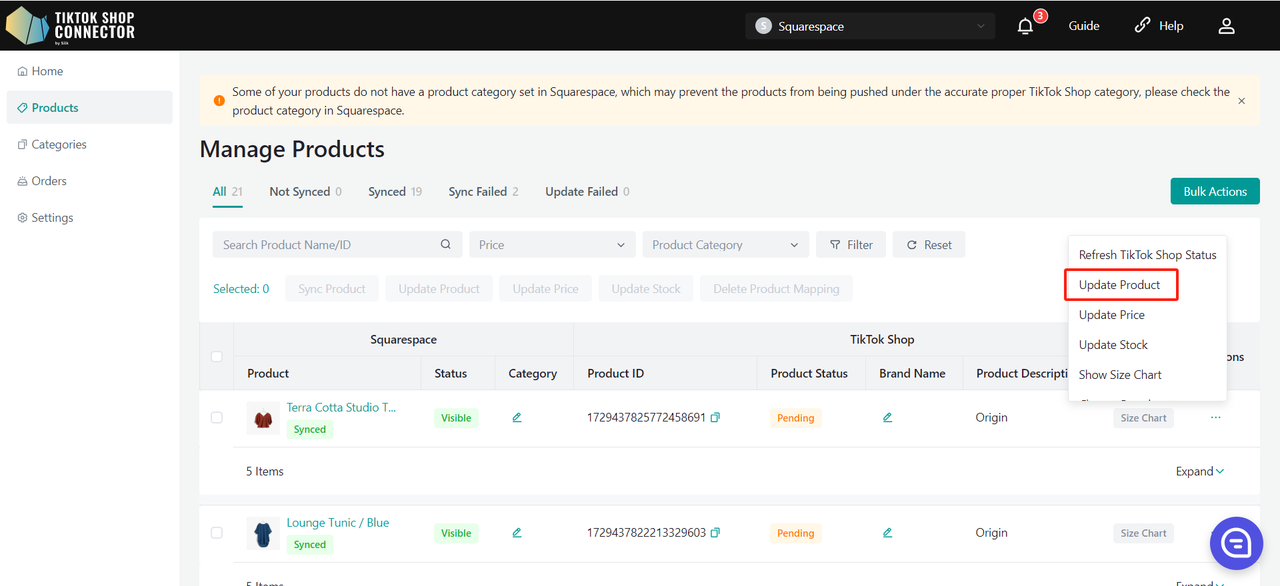Open the Squarespace store selector
This screenshot has height=586, width=1280.
tap(870, 26)
